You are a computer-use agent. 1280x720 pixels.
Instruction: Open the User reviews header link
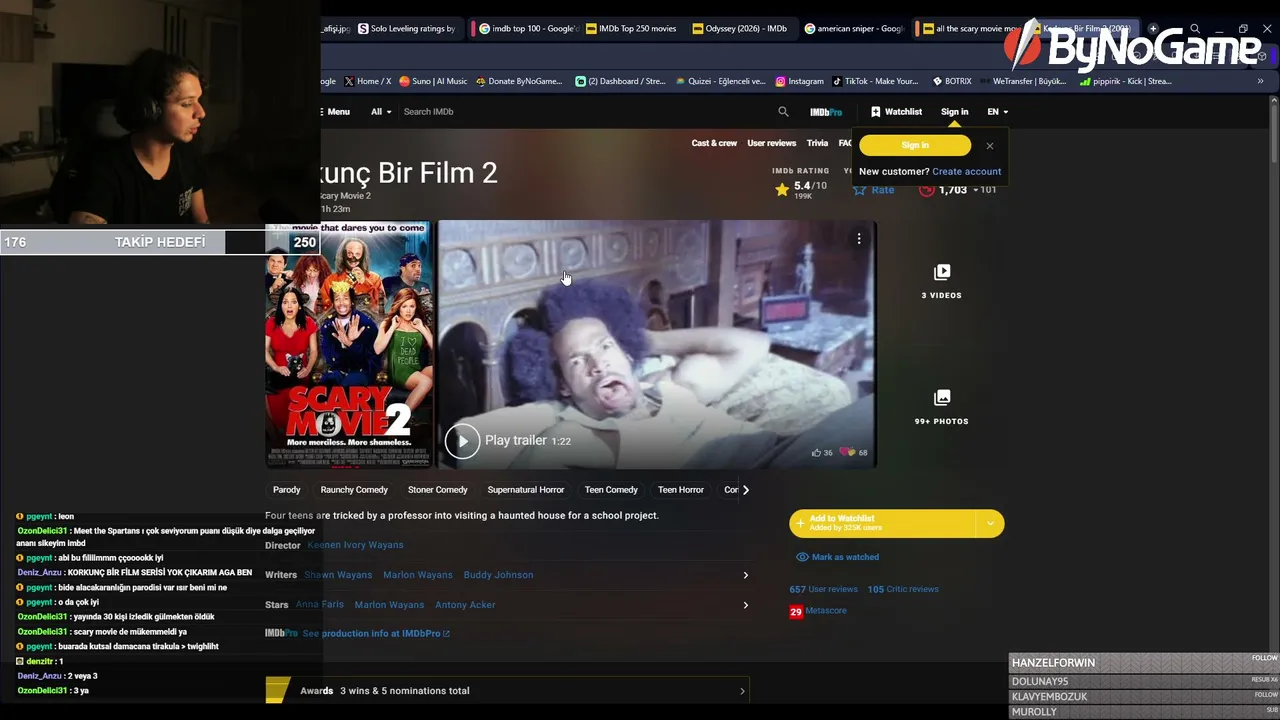tap(772, 143)
